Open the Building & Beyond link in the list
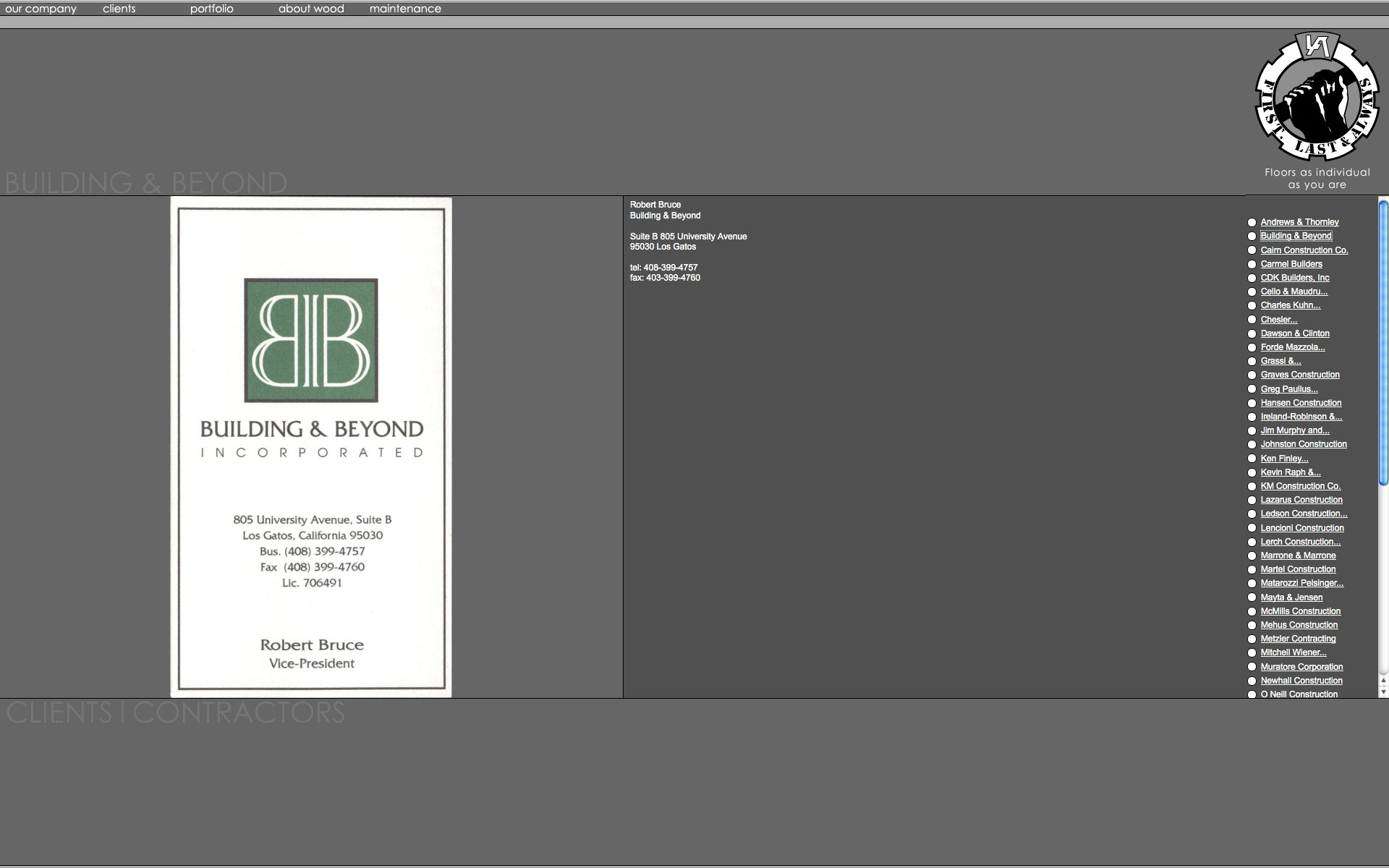 click(1296, 236)
